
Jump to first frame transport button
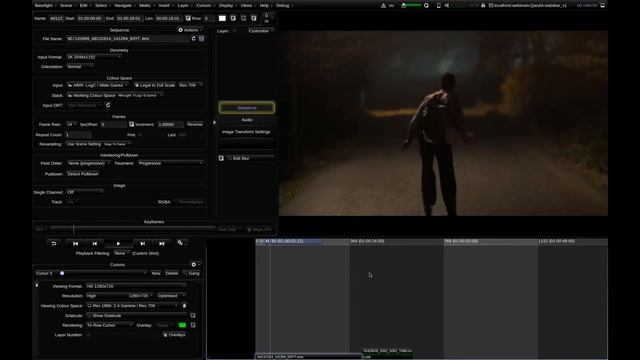[76, 243]
